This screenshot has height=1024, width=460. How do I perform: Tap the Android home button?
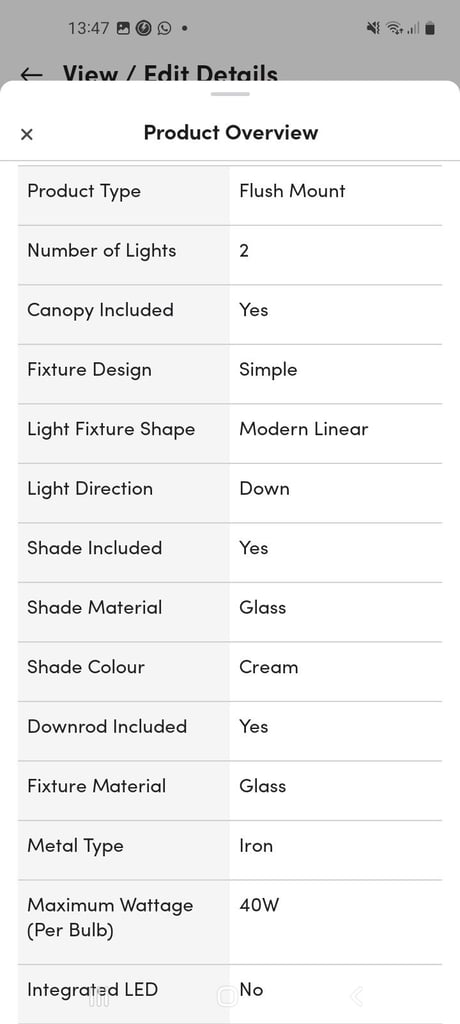[x=227, y=997]
